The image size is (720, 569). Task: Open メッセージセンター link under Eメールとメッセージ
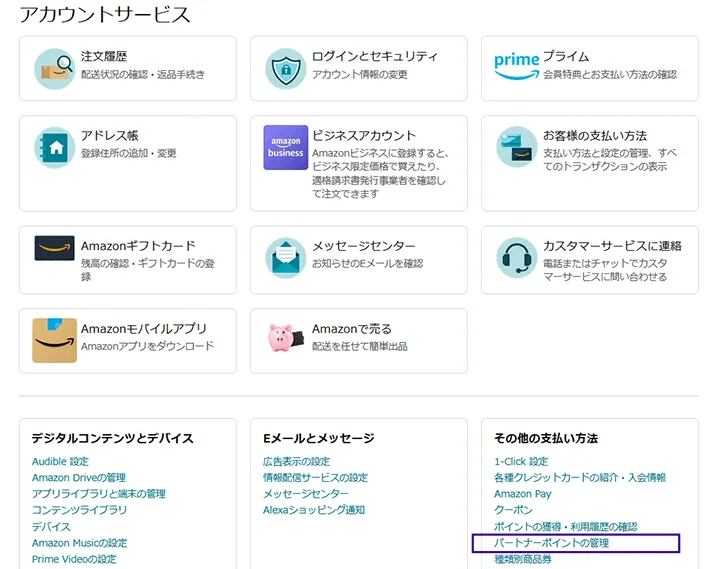305,494
